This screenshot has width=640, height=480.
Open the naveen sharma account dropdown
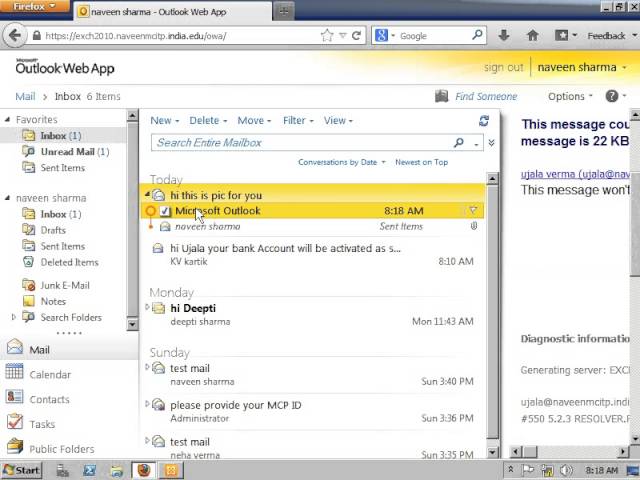point(582,67)
